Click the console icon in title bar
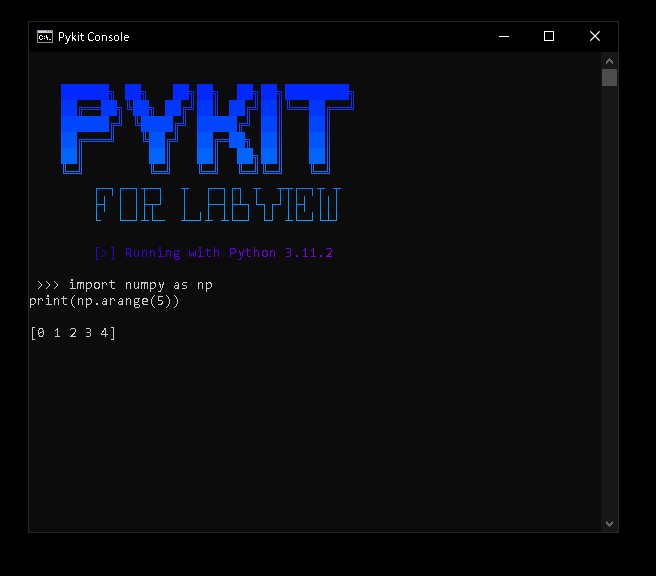 (45, 37)
